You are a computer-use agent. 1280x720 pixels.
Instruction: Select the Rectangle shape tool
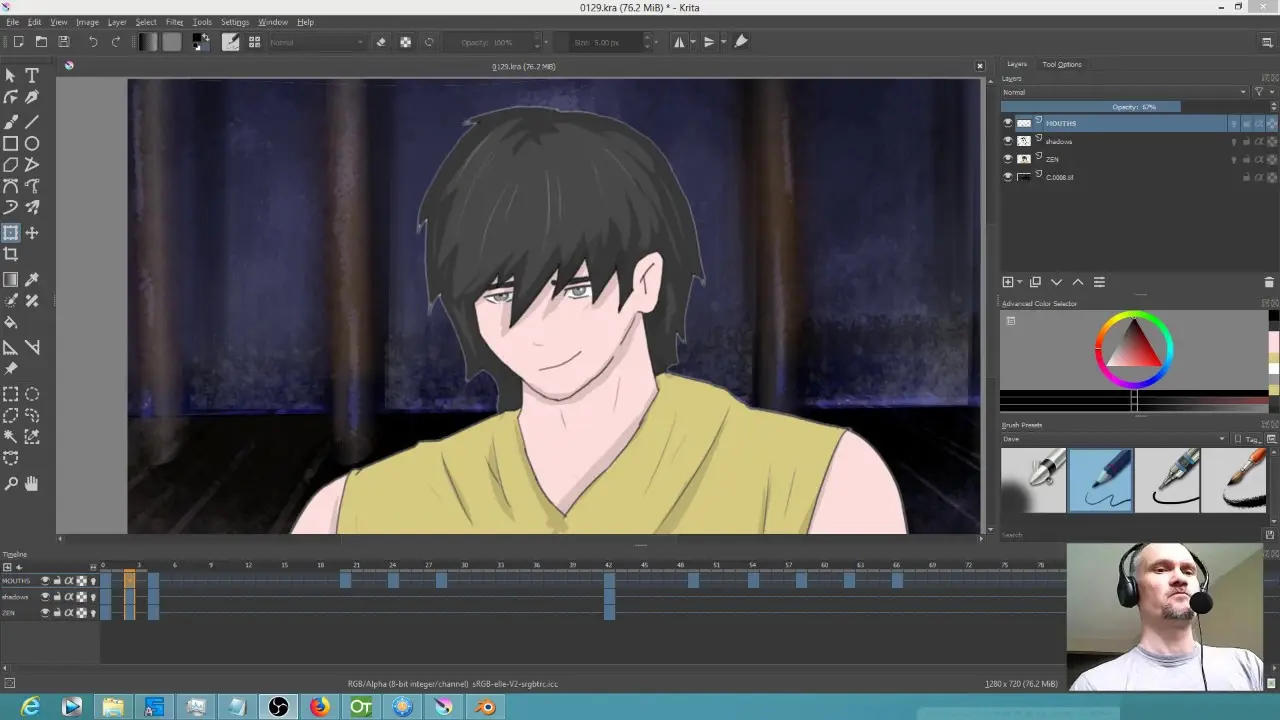[11, 143]
